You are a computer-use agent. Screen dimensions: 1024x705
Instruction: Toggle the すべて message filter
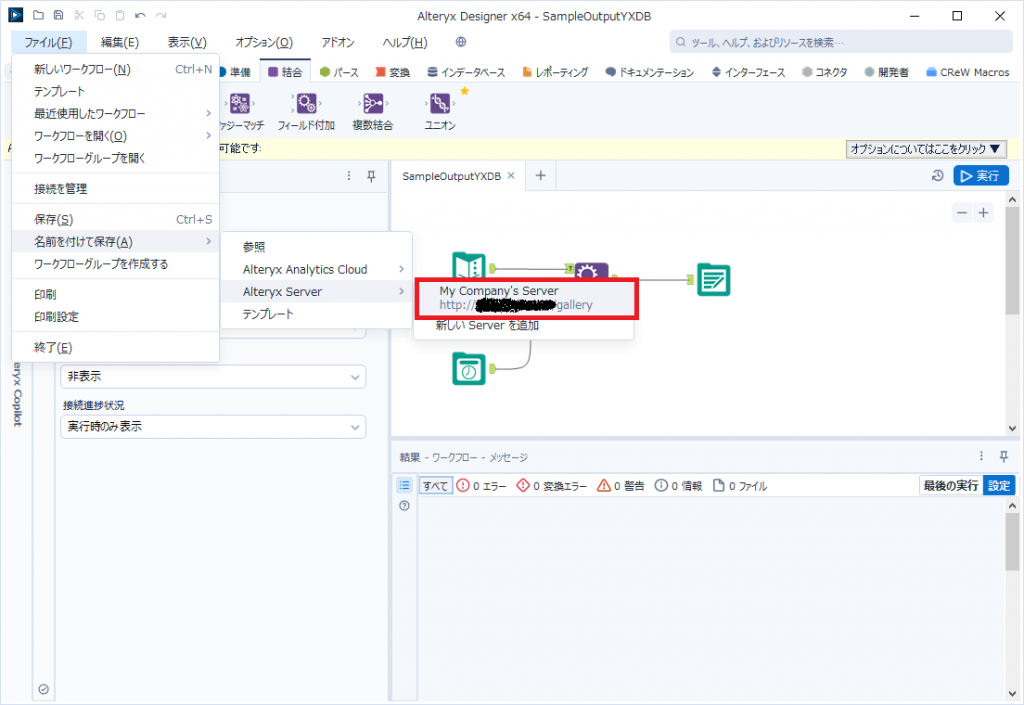pos(435,486)
